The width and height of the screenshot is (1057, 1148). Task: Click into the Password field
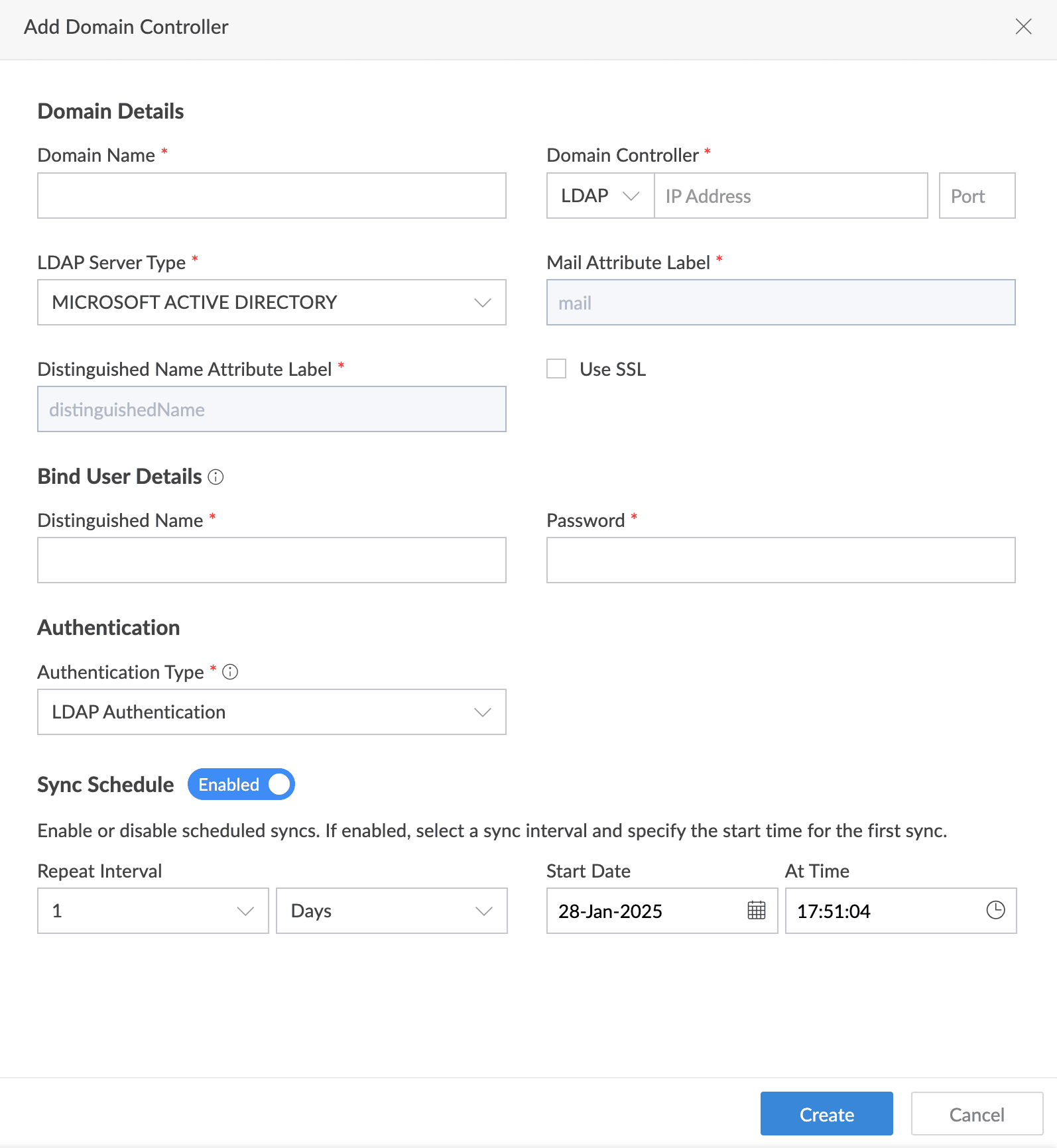pyautogui.click(x=780, y=560)
